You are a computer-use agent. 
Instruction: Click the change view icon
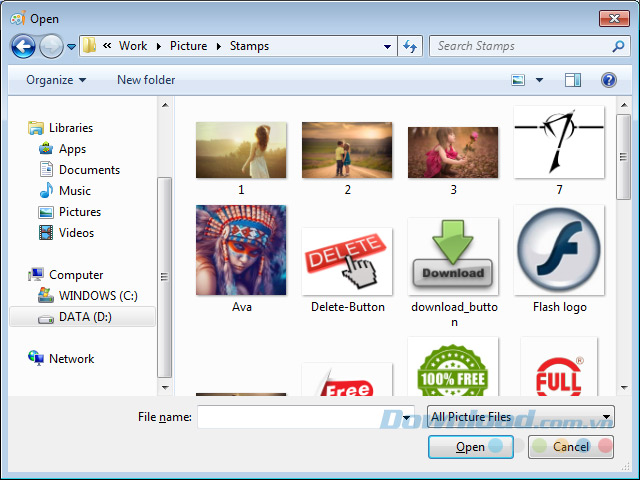(519, 80)
